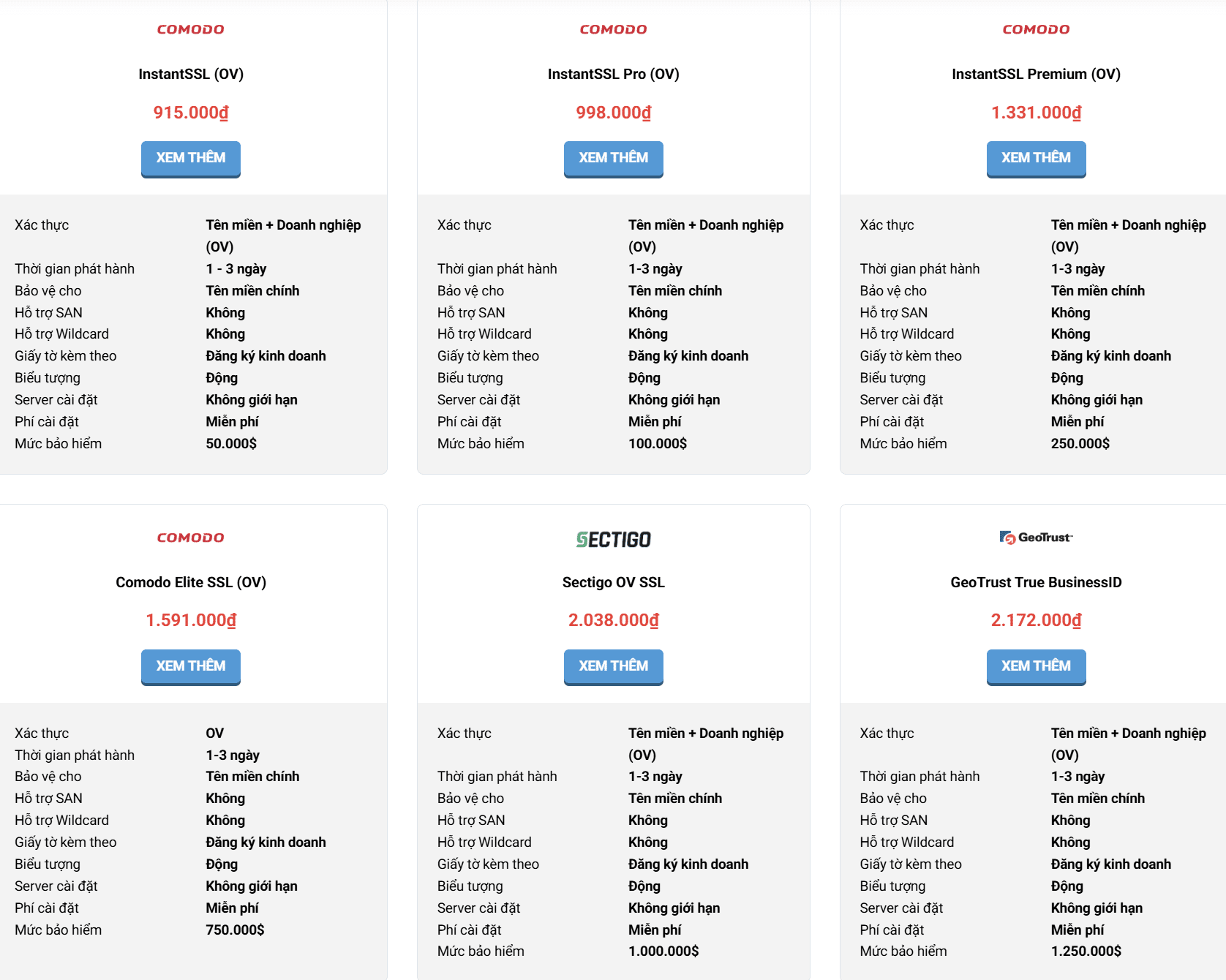The image size is (1226, 980).
Task: Select the InstantSSL Premium (OV) product title
Action: (x=1036, y=74)
